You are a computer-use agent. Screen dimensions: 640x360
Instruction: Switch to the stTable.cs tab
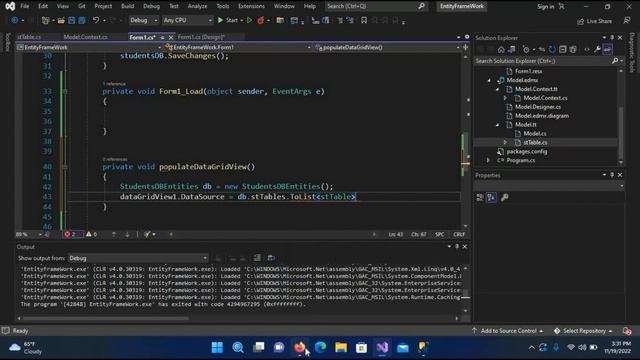point(29,37)
